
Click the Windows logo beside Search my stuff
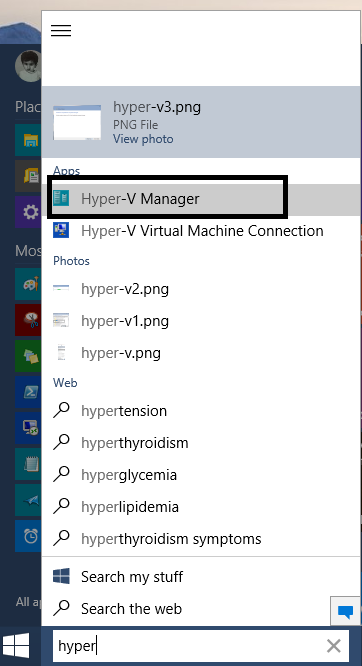pyautogui.click(x=61, y=576)
